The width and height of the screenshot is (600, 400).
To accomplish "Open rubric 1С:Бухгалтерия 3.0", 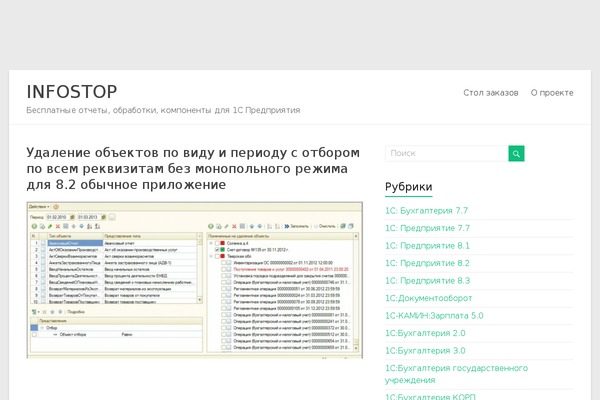I will pos(425,351).
